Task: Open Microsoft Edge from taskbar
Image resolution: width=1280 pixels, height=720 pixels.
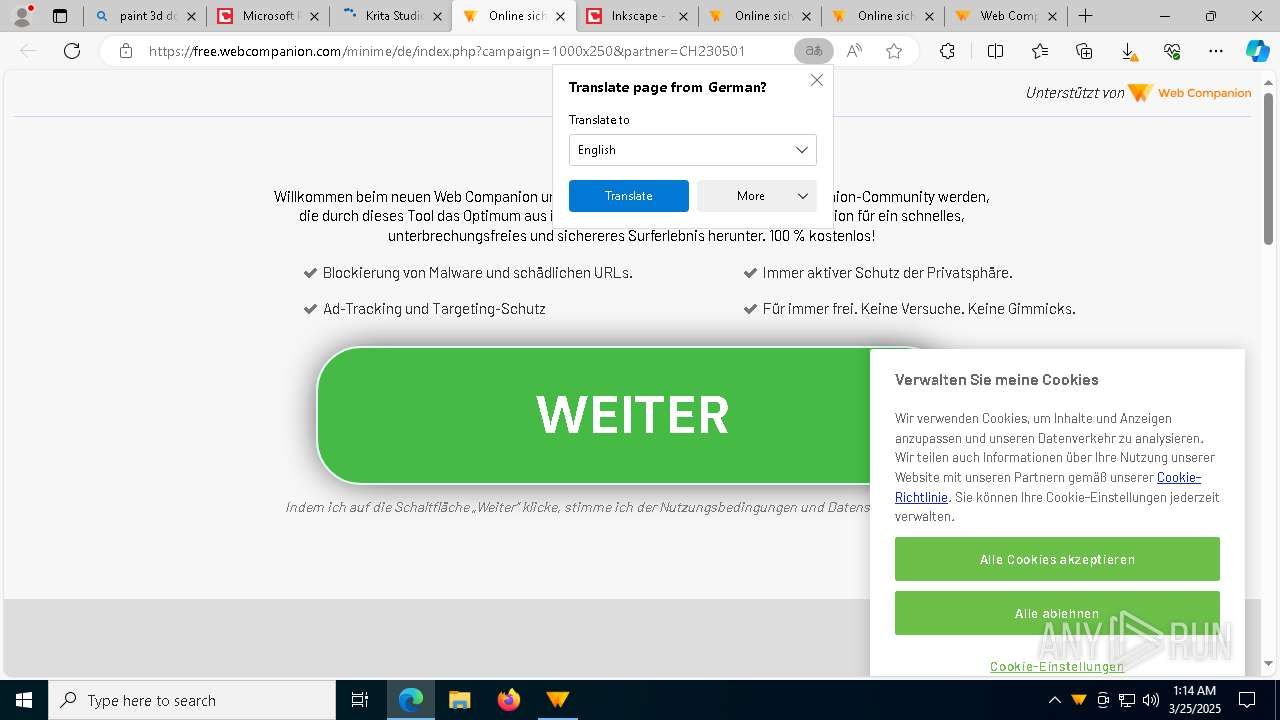Action: coord(411,700)
